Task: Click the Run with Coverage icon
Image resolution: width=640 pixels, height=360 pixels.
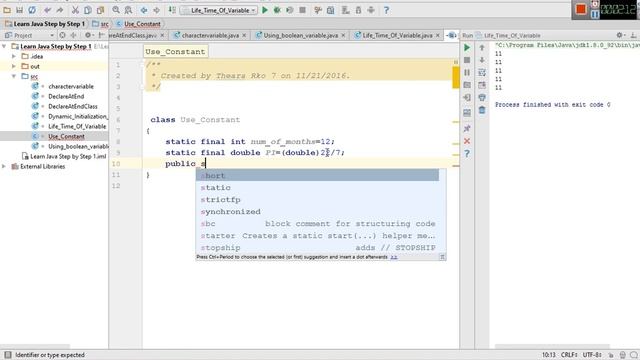Action: [290, 10]
